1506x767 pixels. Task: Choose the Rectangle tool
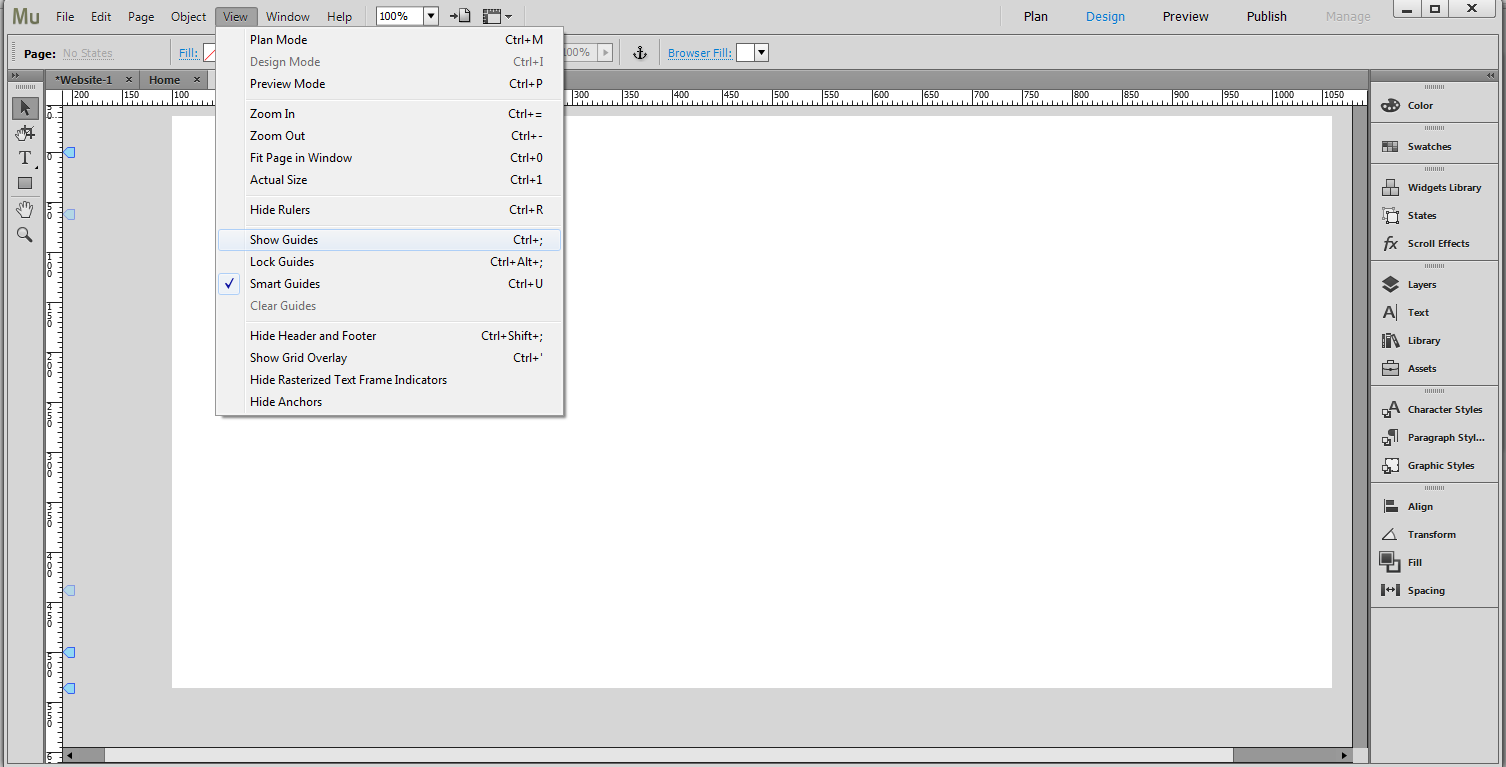click(25, 183)
